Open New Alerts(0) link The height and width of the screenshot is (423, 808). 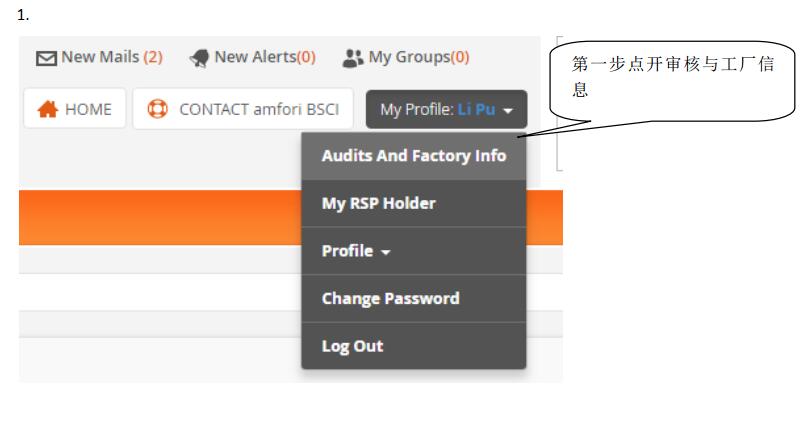click(x=252, y=57)
